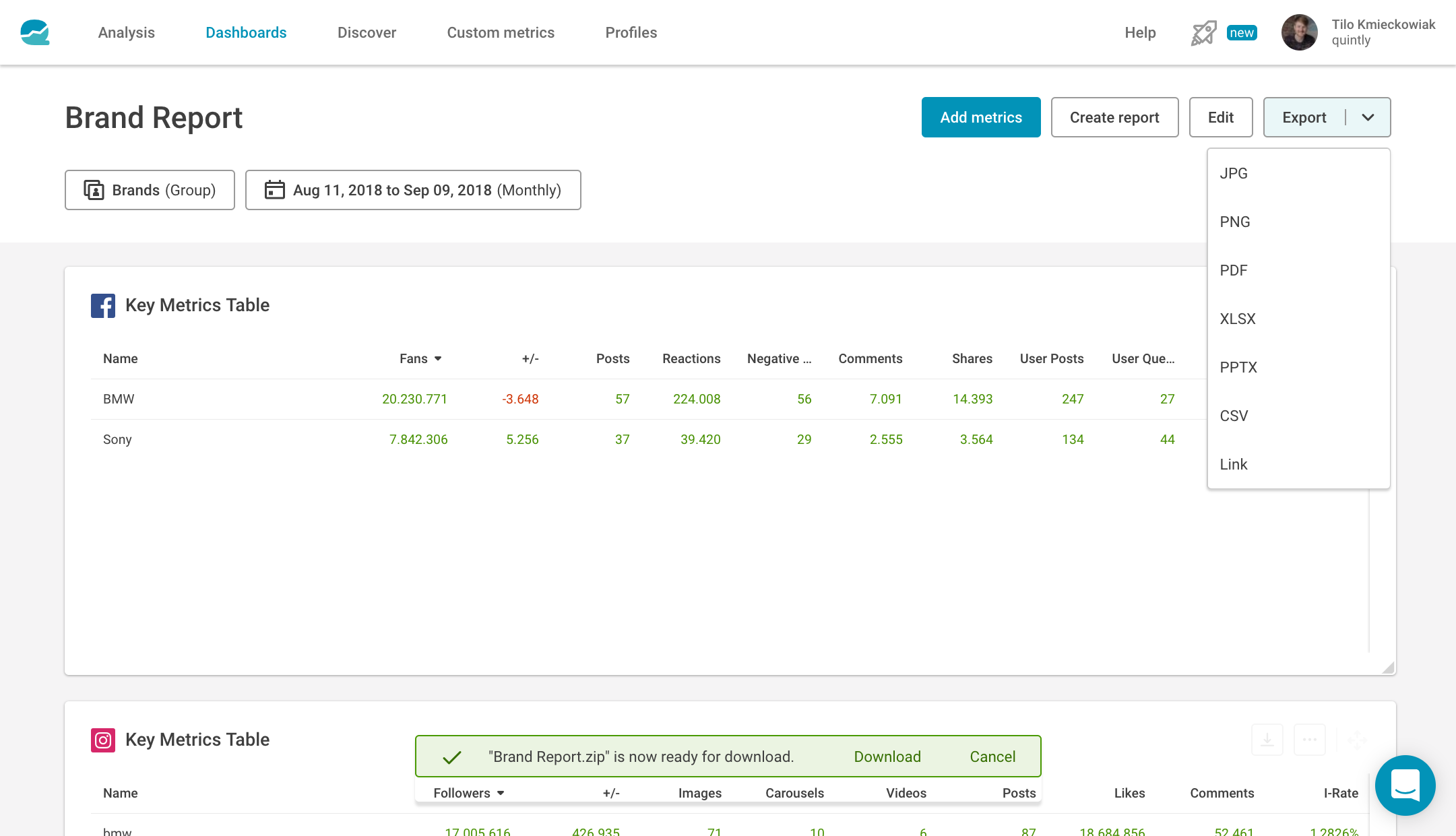Sort by the Fans column arrow
This screenshot has height=836, width=1456.
(x=438, y=358)
